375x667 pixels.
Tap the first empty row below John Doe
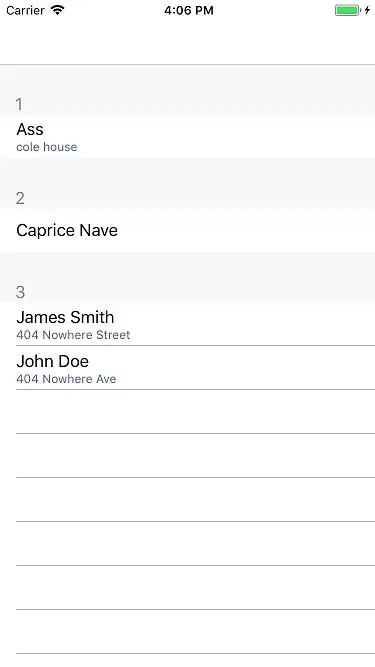[188, 412]
